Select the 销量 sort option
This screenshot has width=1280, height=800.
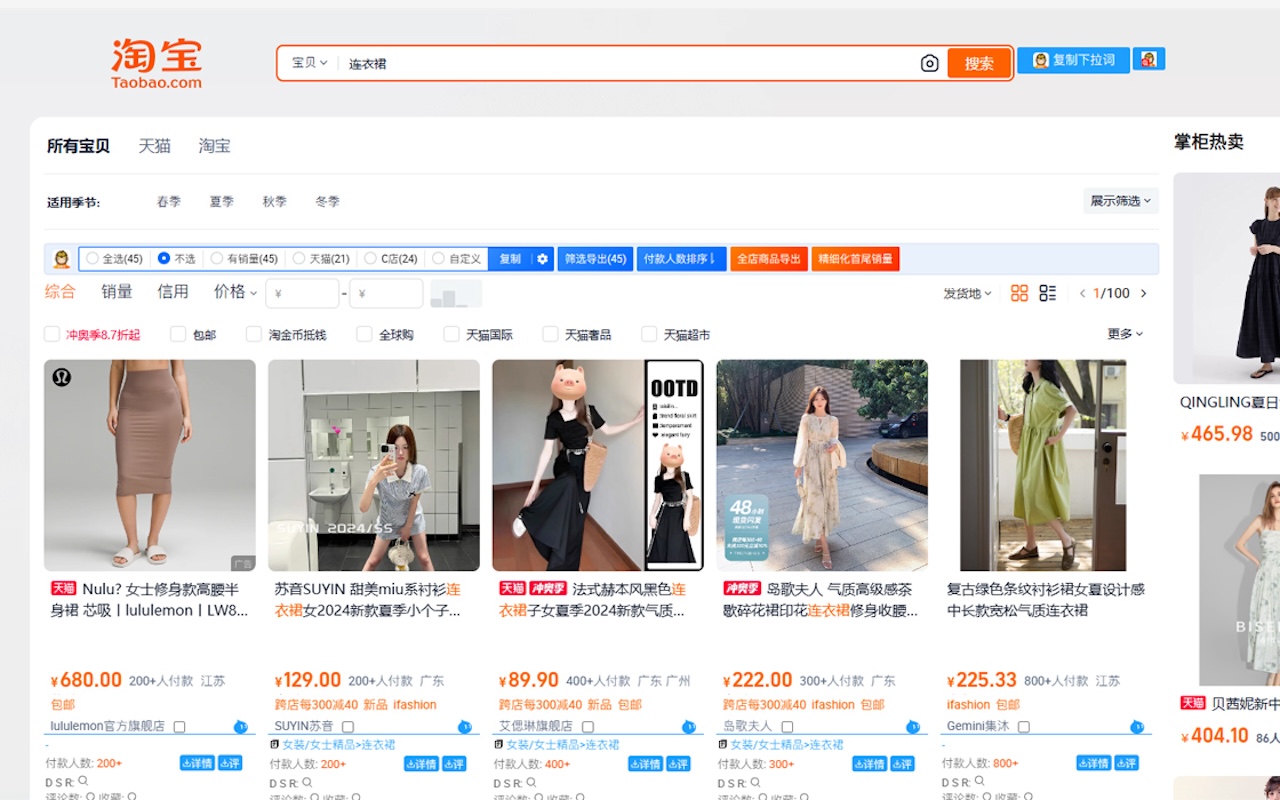[116, 291]
